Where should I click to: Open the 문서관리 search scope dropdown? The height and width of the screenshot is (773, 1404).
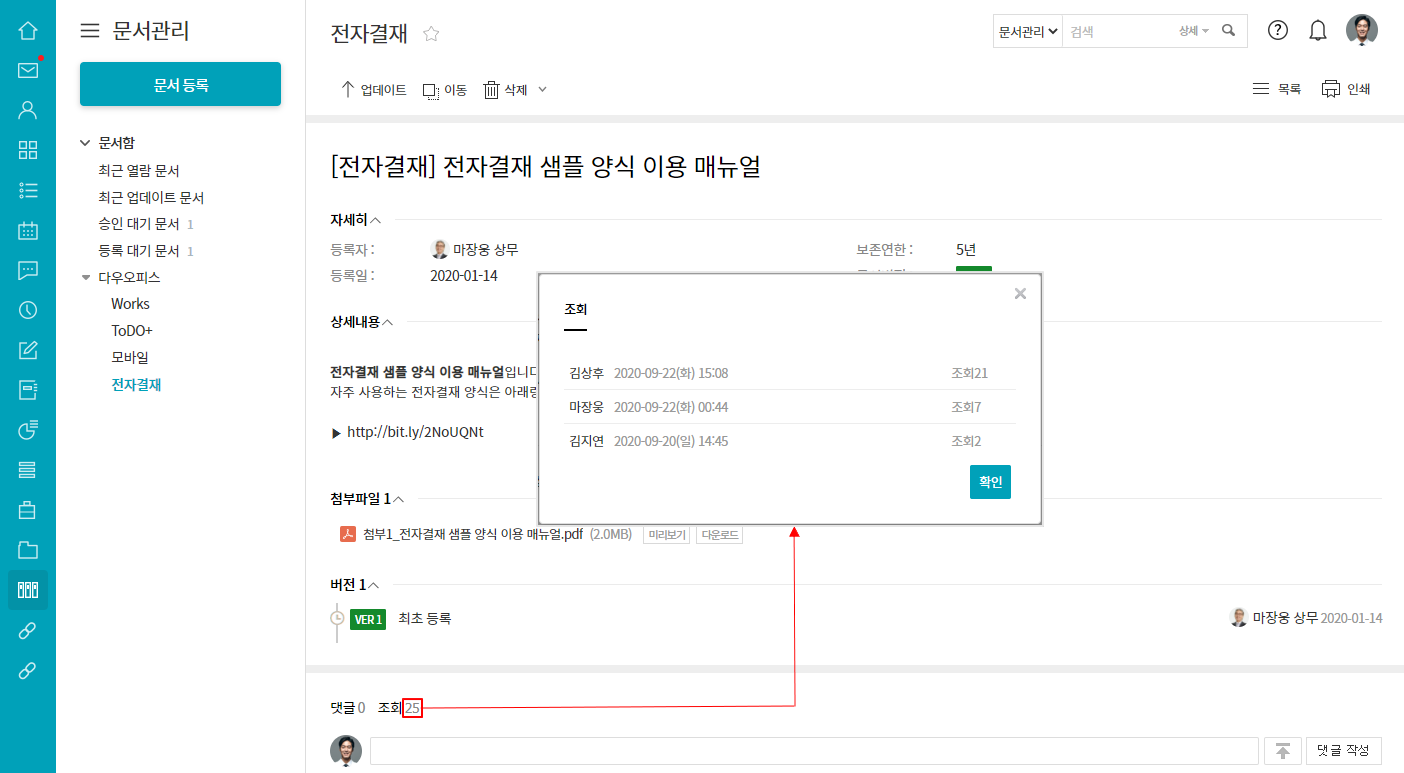tap(1027, 31)
